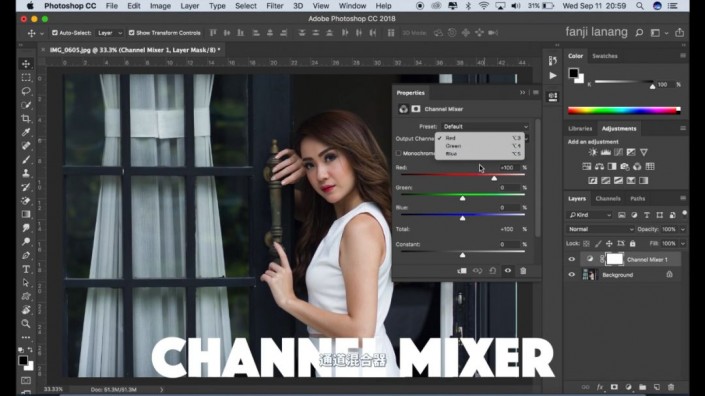Delete adjustment layer via Properties trash icon
Screen dimensions: 705x396
point(523,271)
